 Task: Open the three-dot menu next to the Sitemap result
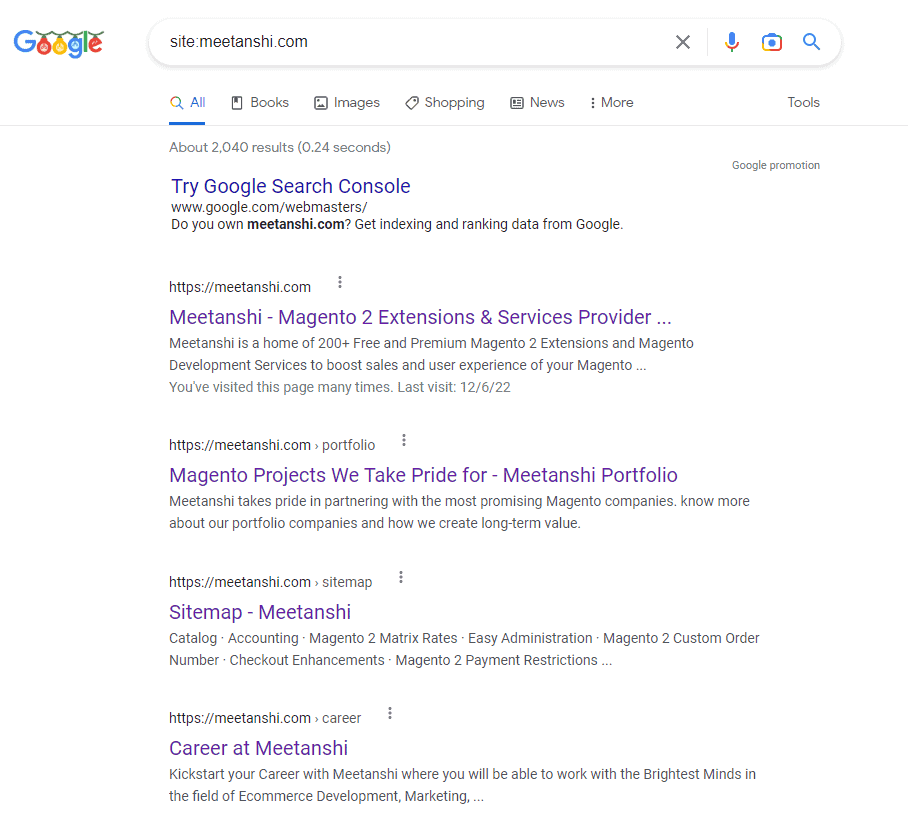[x=400, y=577]
